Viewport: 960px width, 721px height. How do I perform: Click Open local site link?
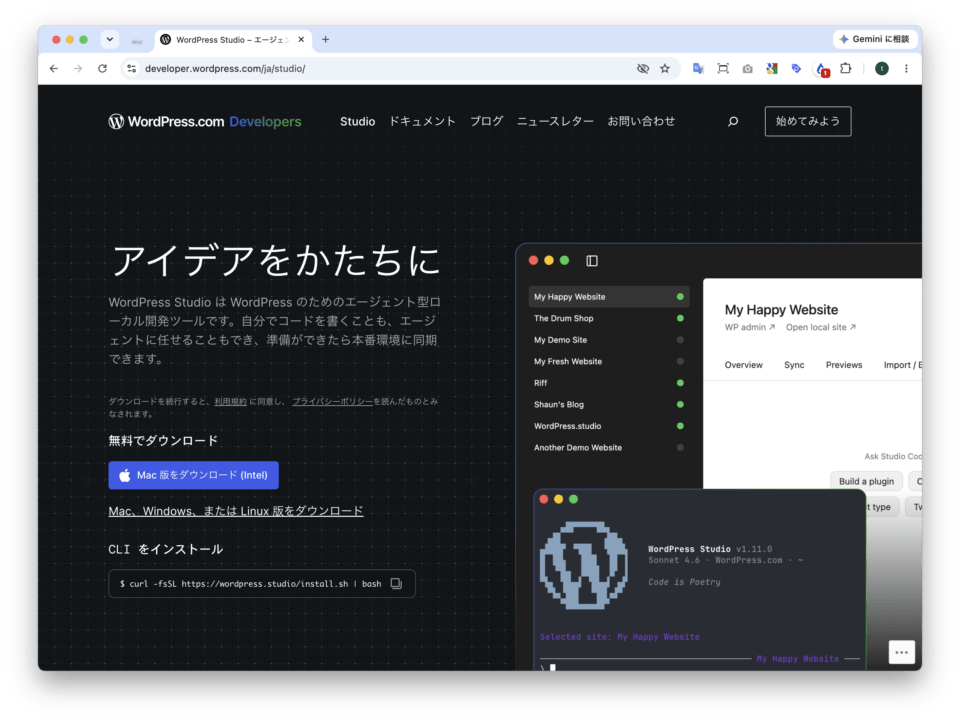click(x=821, y=327)
